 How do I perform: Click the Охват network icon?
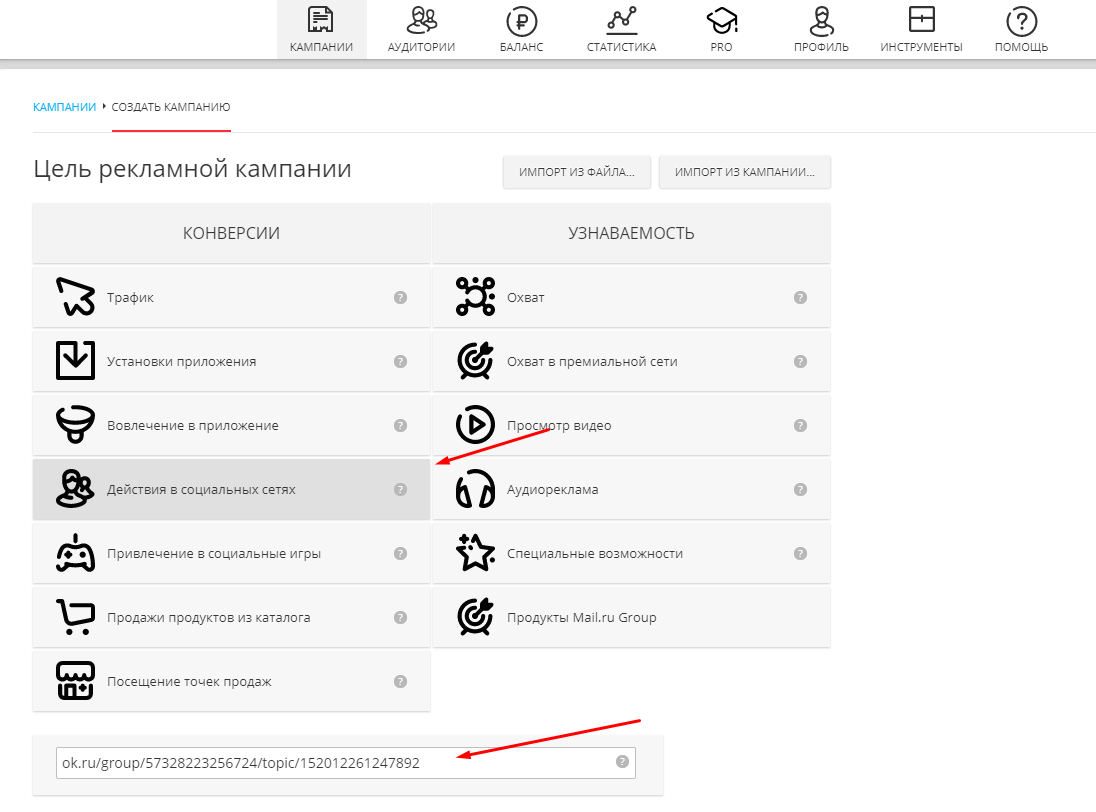(x=475, y=297)
